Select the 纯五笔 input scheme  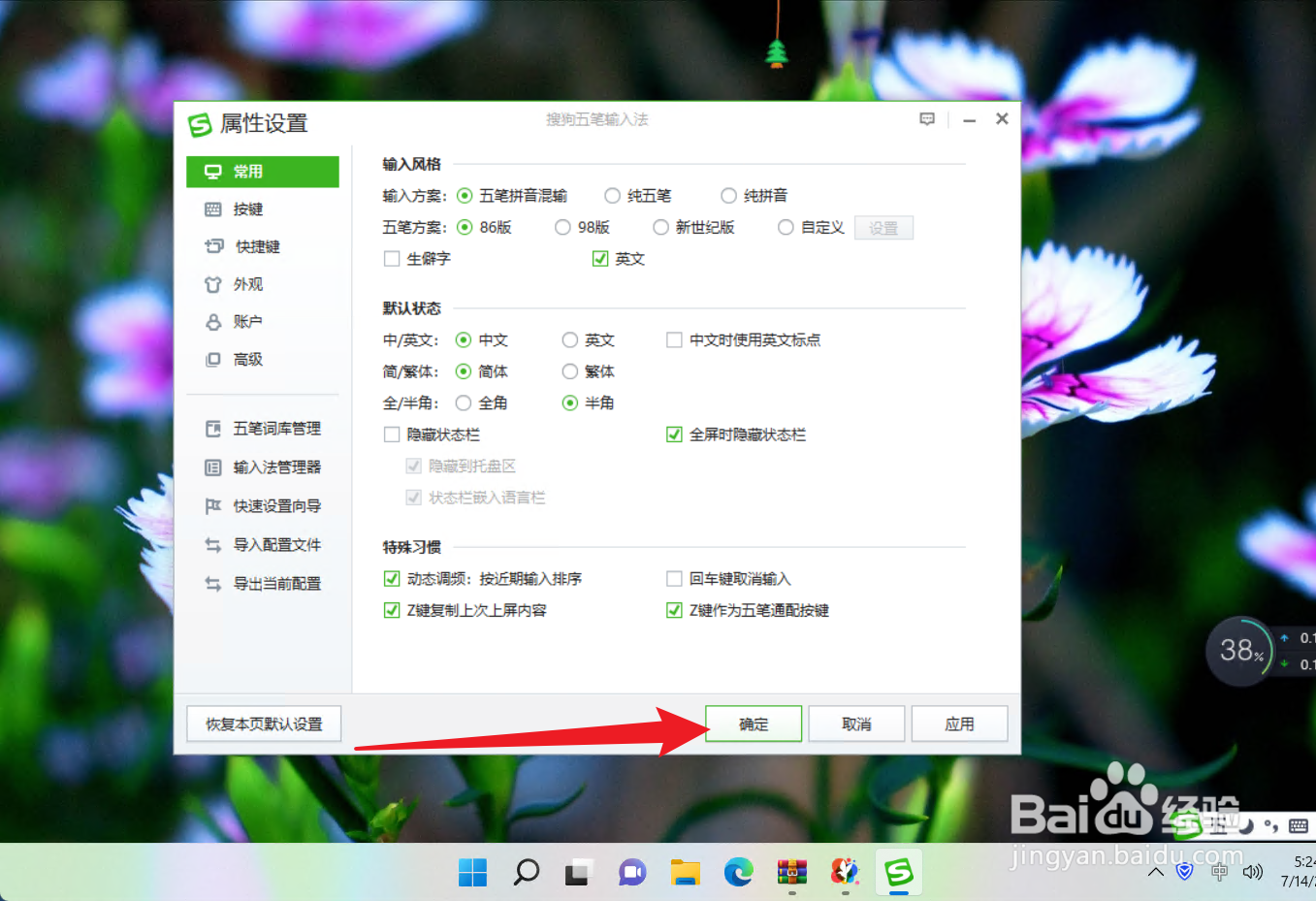pyautogui.click(x=612, y=196)
